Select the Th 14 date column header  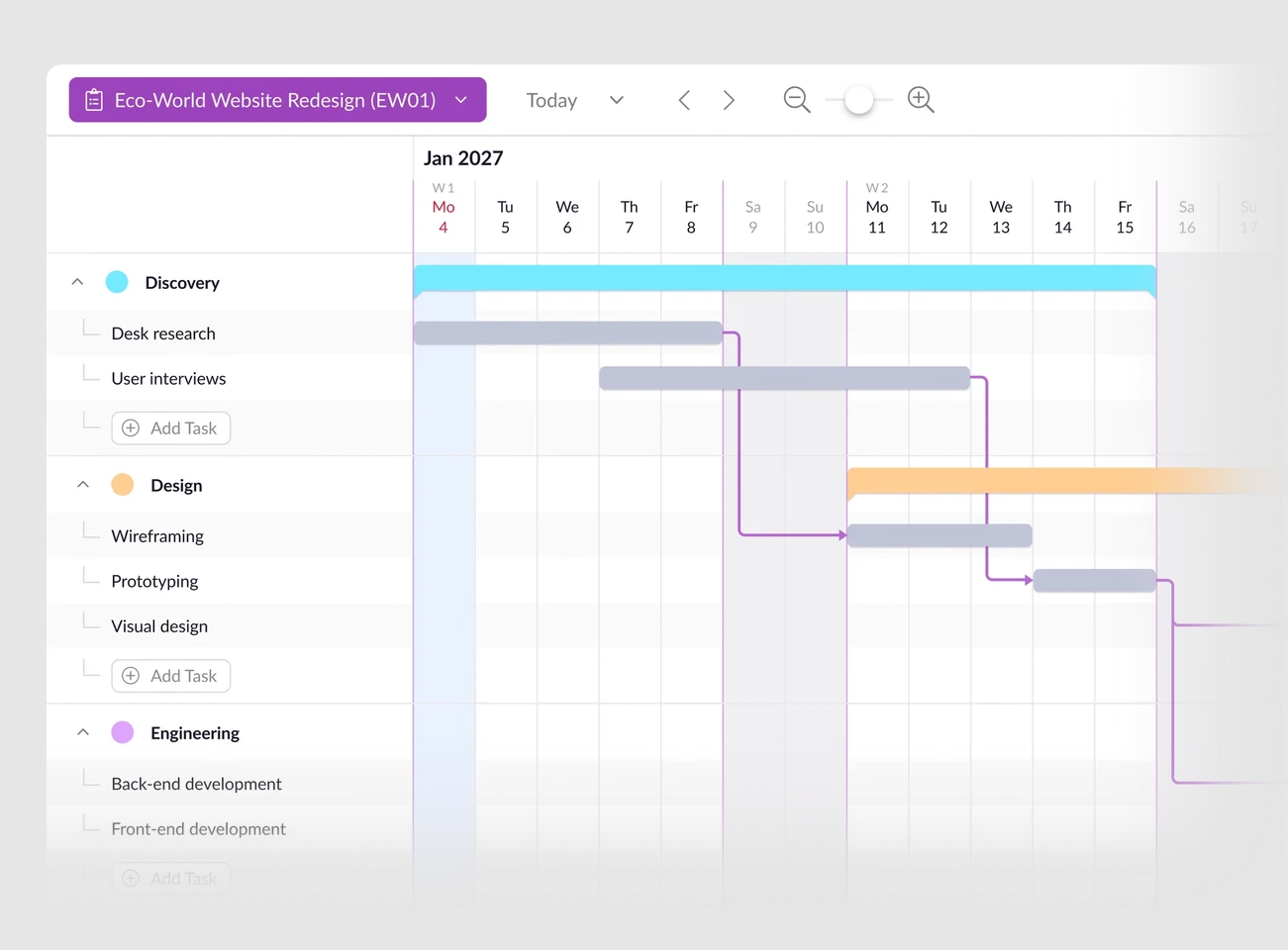pyautogui.click(x=1063, y=217)
